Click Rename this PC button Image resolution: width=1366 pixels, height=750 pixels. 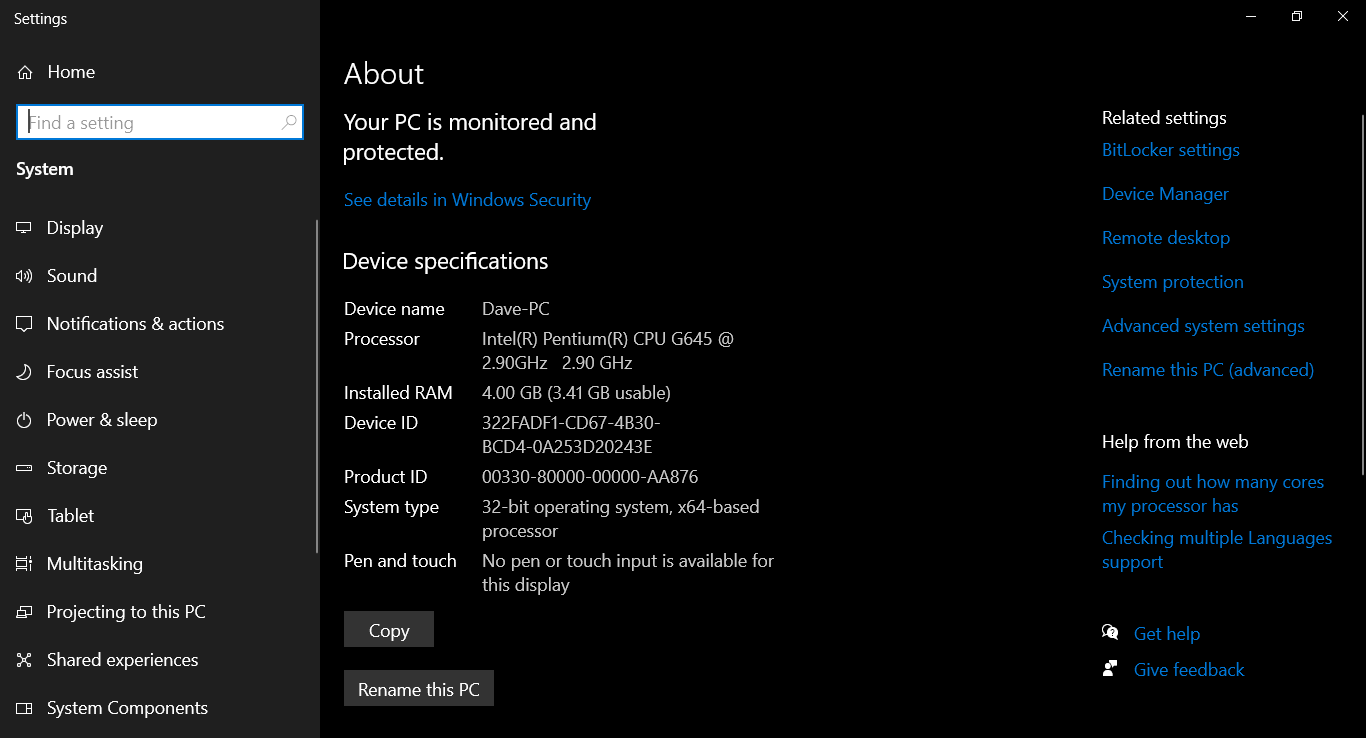[x=419, y=690]
